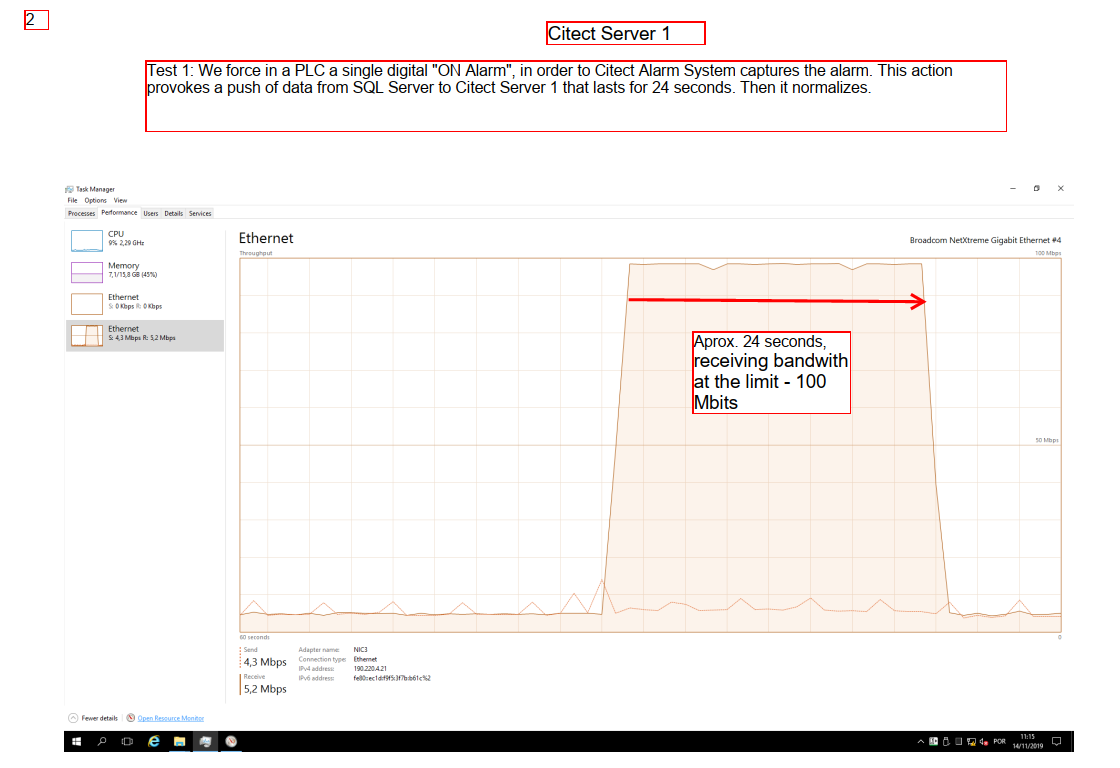Click the volume speaker tray icon
This screenshot has height=768, width=1120.
click(984, 742)
